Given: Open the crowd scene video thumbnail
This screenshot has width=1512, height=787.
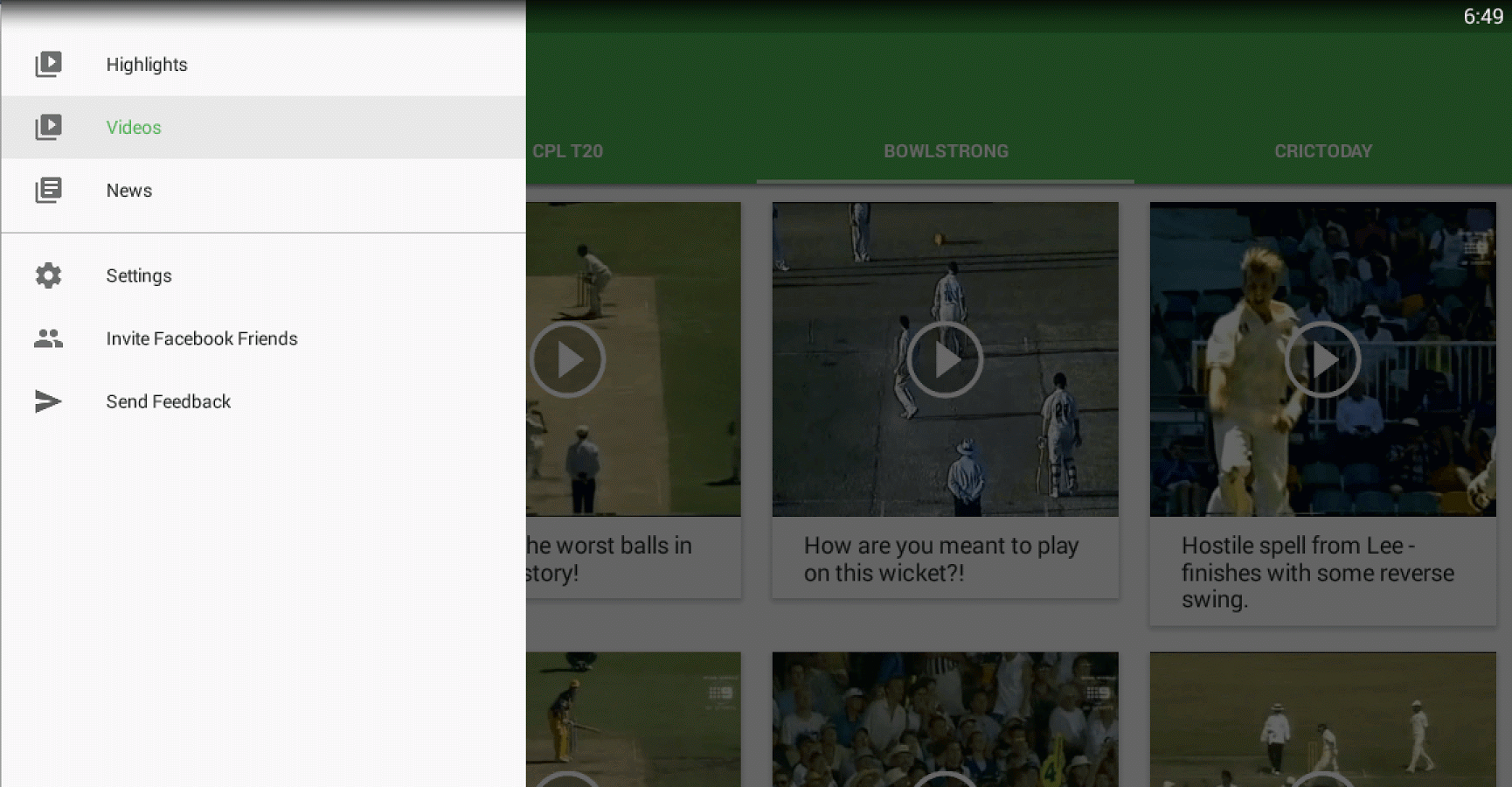Looking at the screenshot, I should point(945,719).
